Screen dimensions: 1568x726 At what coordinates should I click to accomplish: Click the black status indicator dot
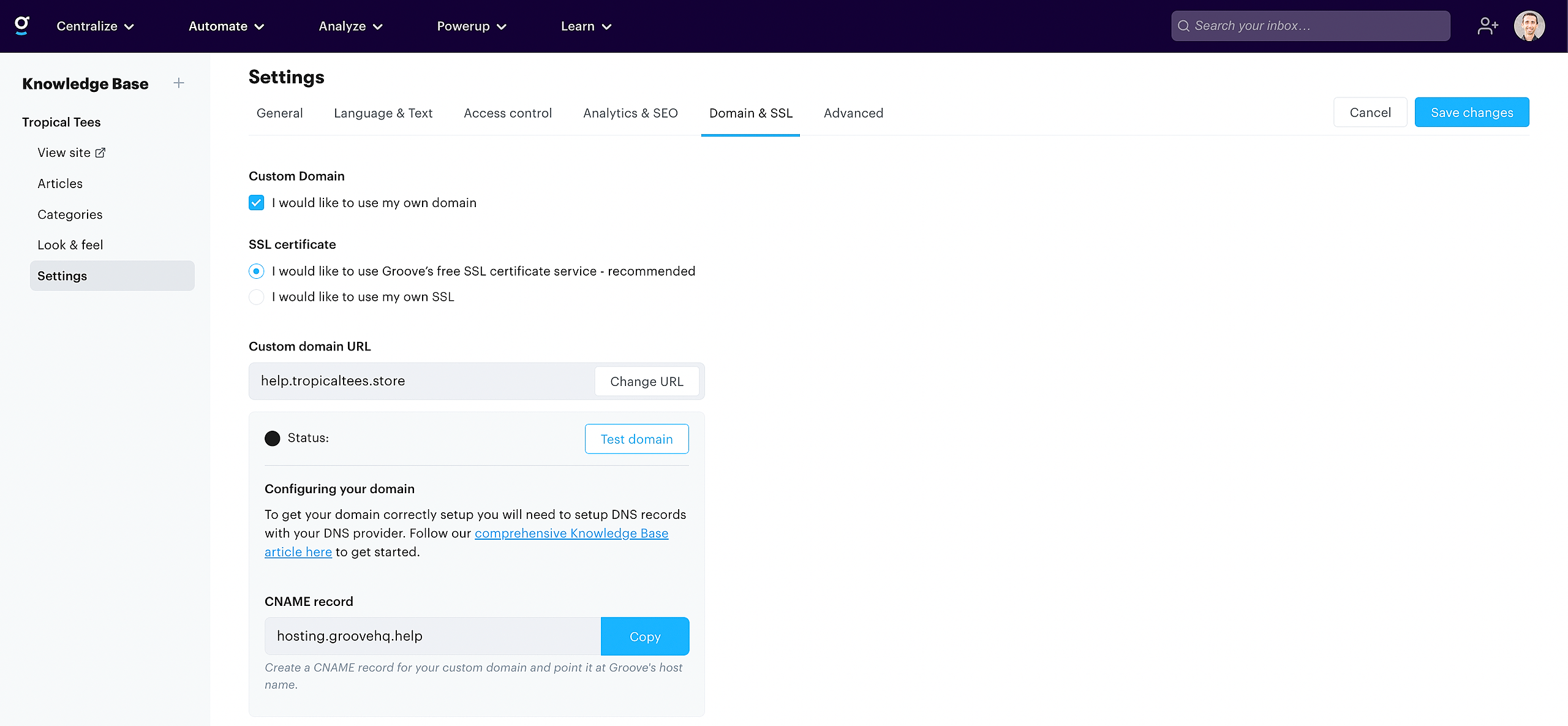(272, 438)
